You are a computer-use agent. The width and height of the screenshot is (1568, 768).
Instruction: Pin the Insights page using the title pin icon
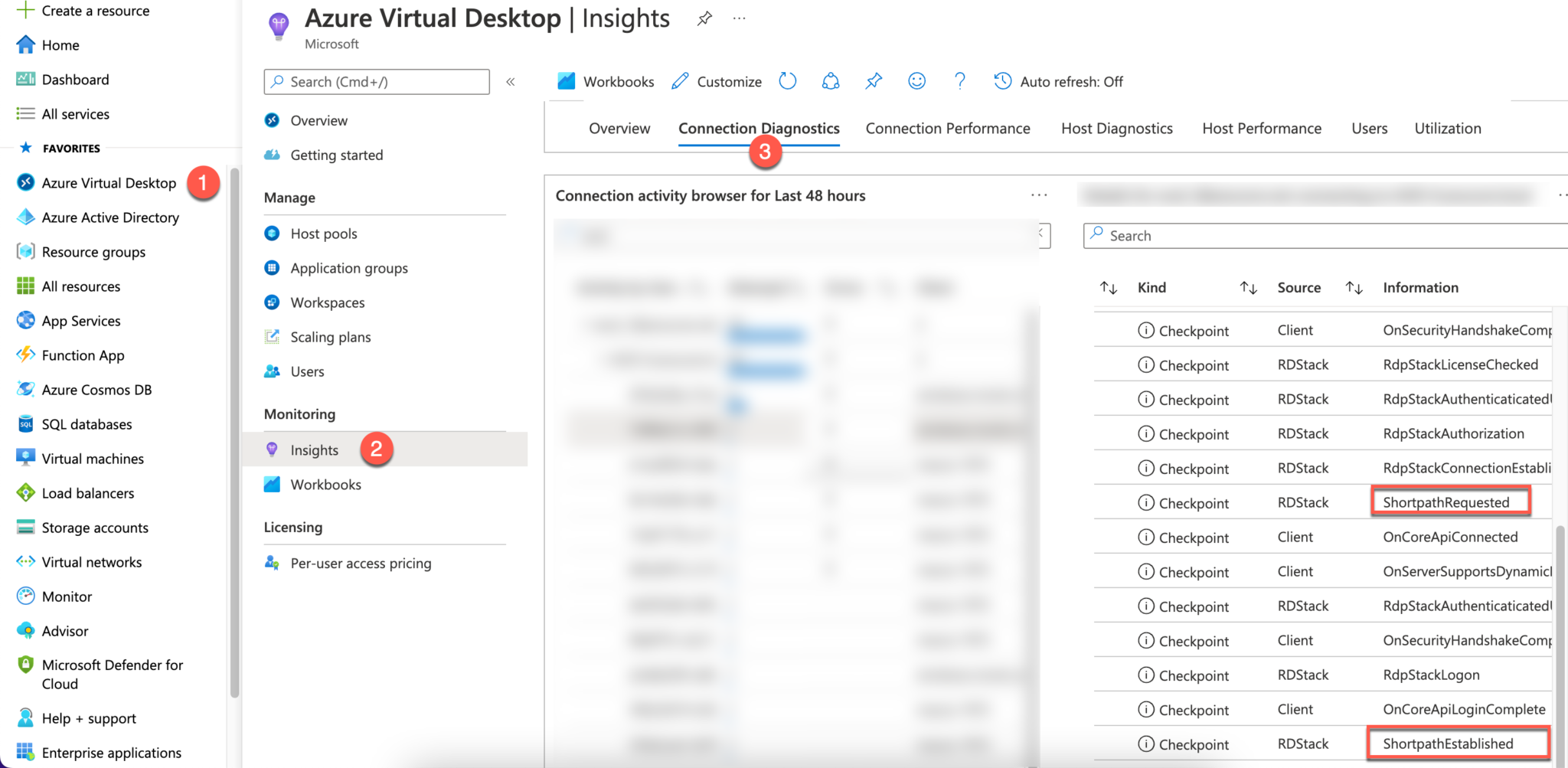point(704,19)
